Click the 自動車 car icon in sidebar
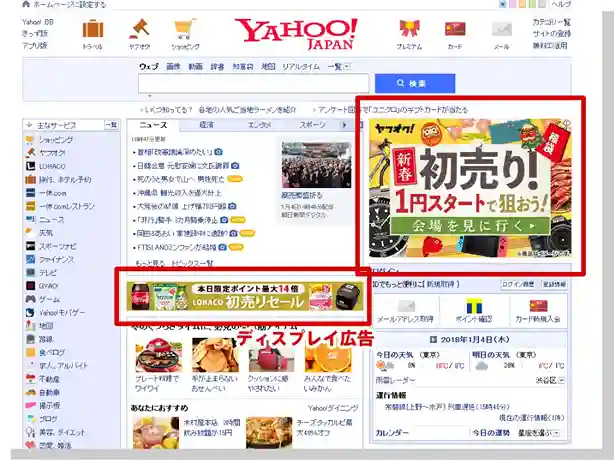Screen dimensions: 614x460 [x=30, y=392]
